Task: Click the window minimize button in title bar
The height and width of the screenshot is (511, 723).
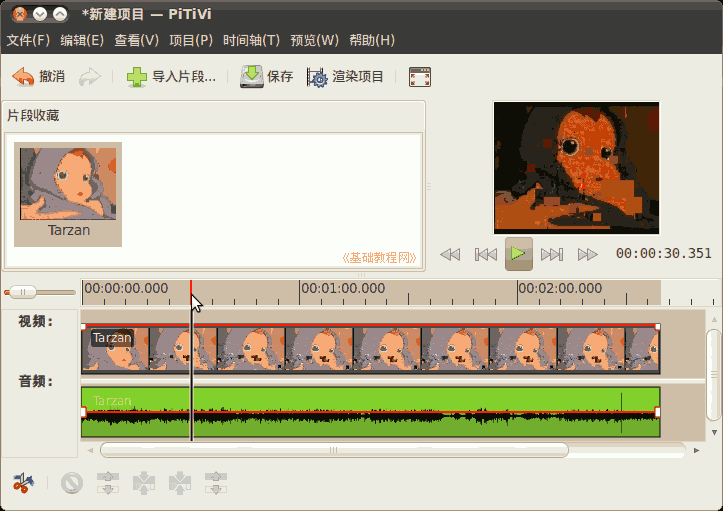Action: pos(40,14)
